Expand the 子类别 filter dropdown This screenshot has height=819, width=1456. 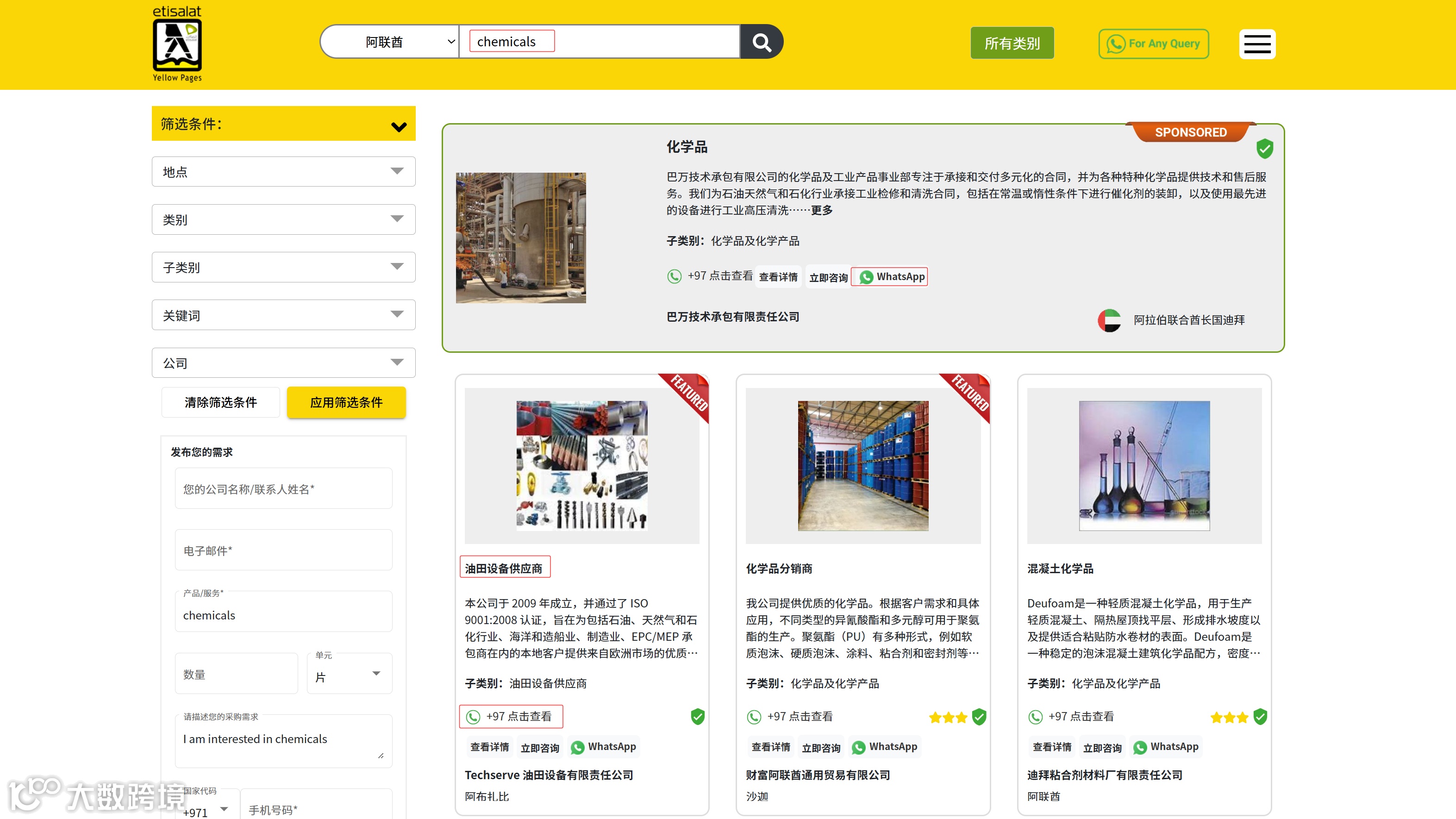click(283, 267)
